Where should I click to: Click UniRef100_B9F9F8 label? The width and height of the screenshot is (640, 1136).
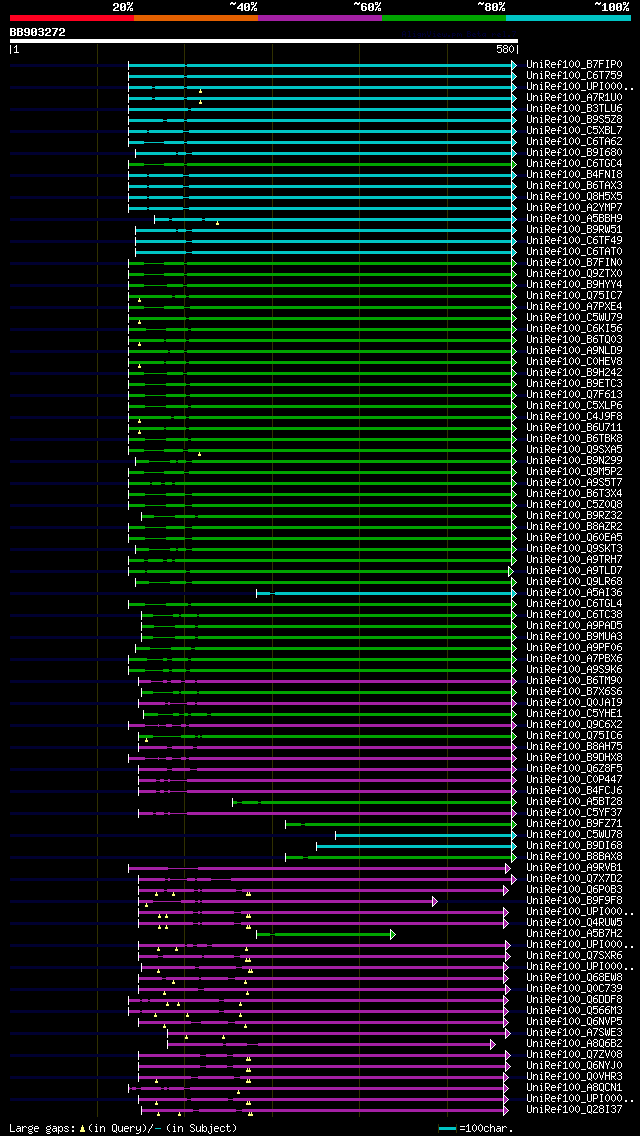pos(574,901)
